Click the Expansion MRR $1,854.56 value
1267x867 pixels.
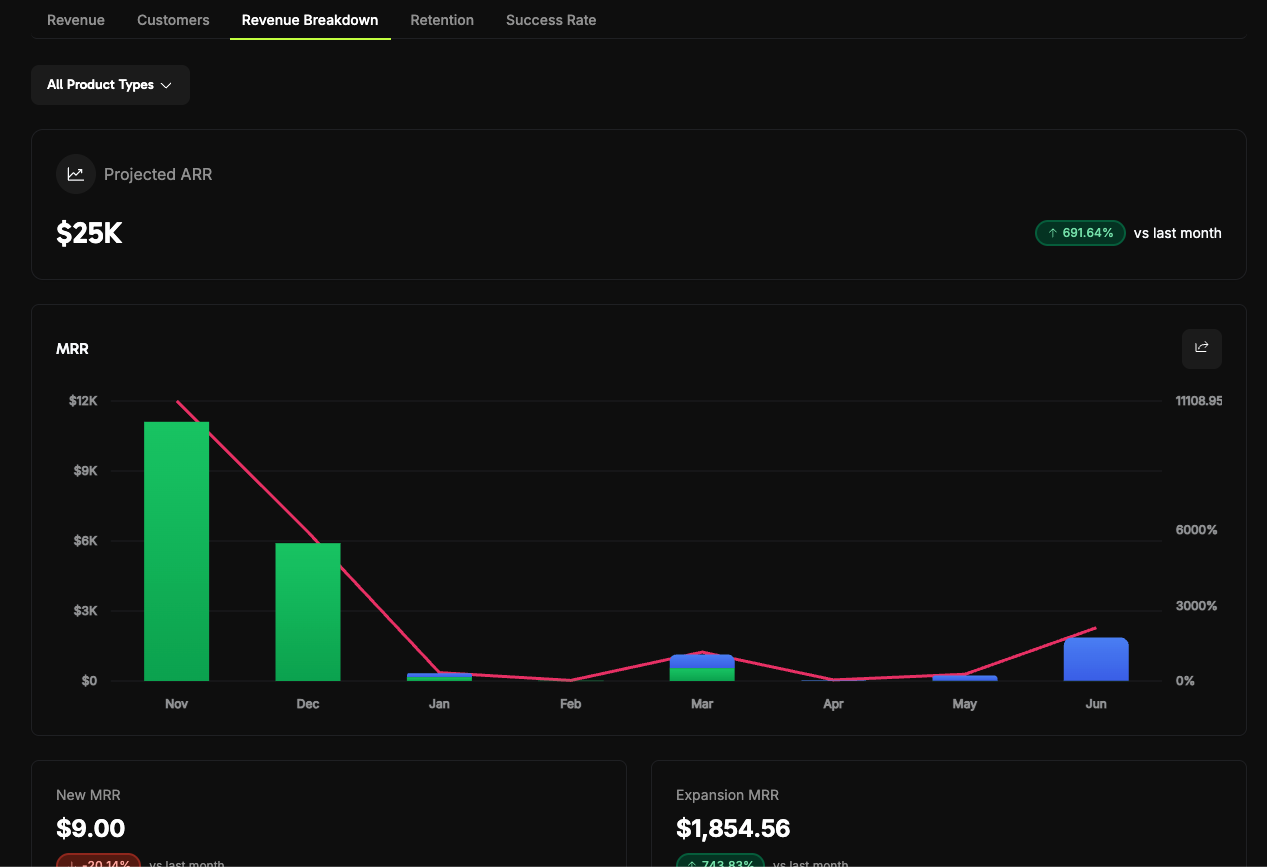(x=733, y=828)
